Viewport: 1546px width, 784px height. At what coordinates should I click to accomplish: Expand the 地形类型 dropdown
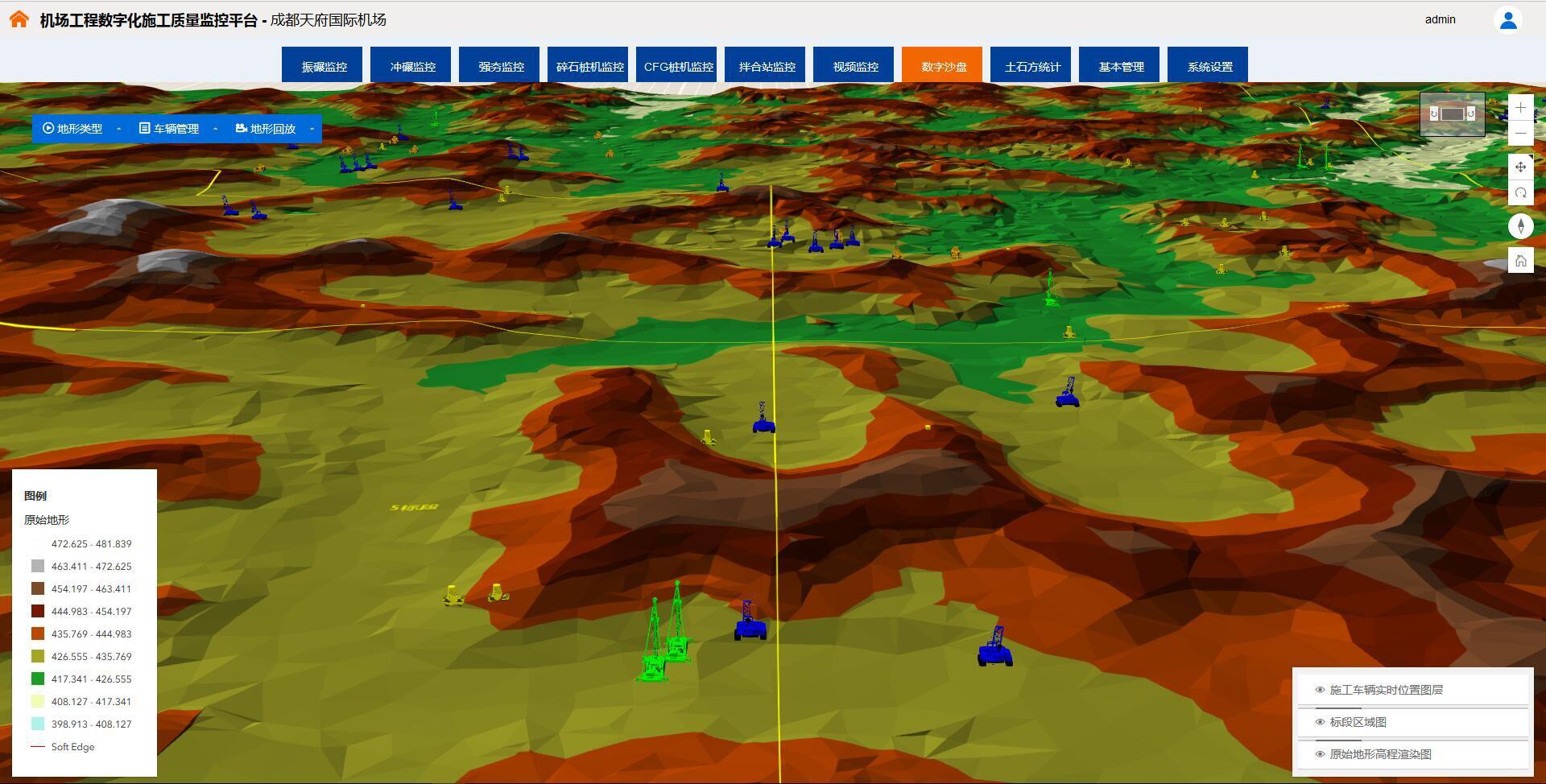point(81,129)
